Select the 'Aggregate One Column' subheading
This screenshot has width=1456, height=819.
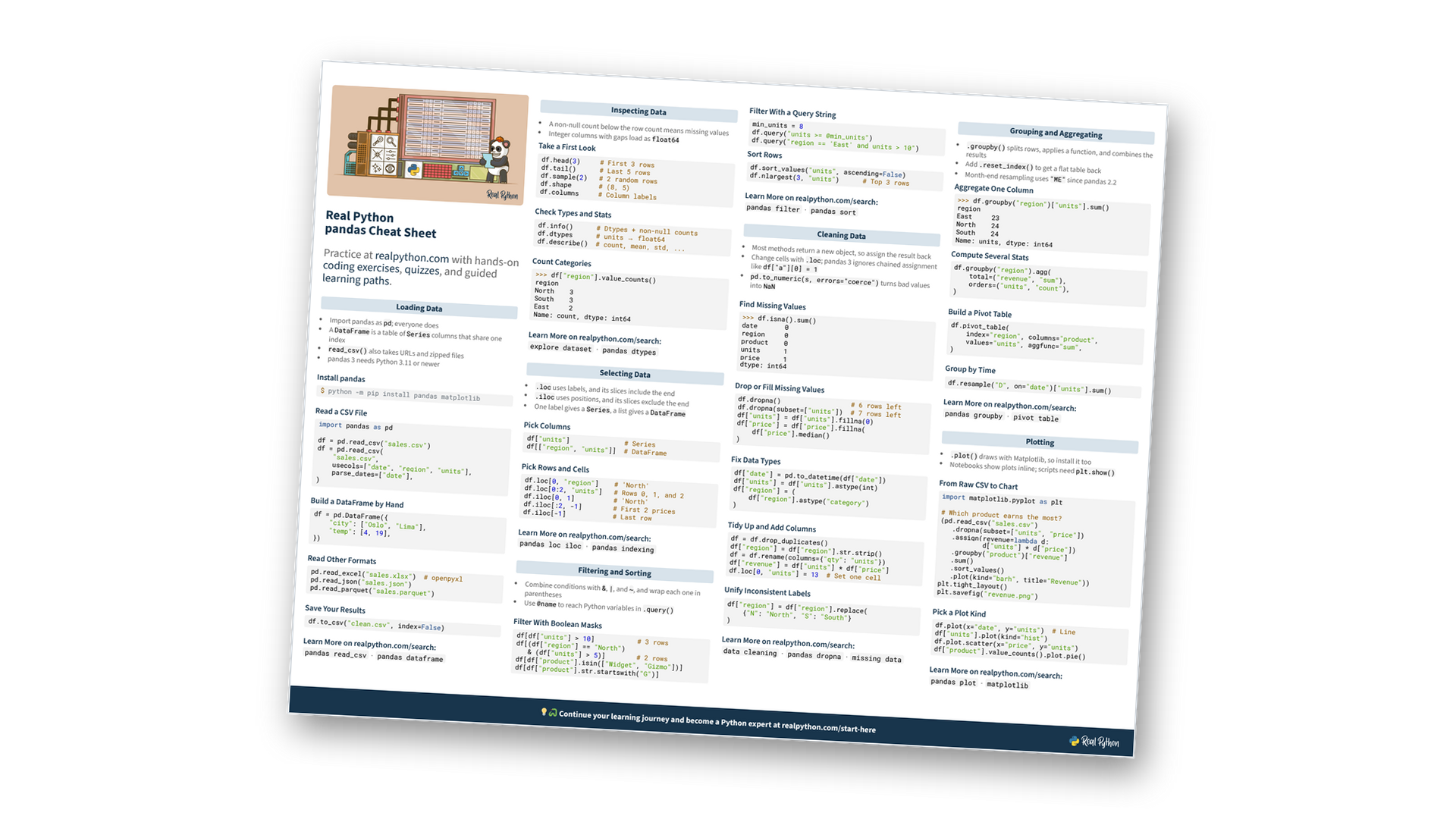[x=993, y=189]
